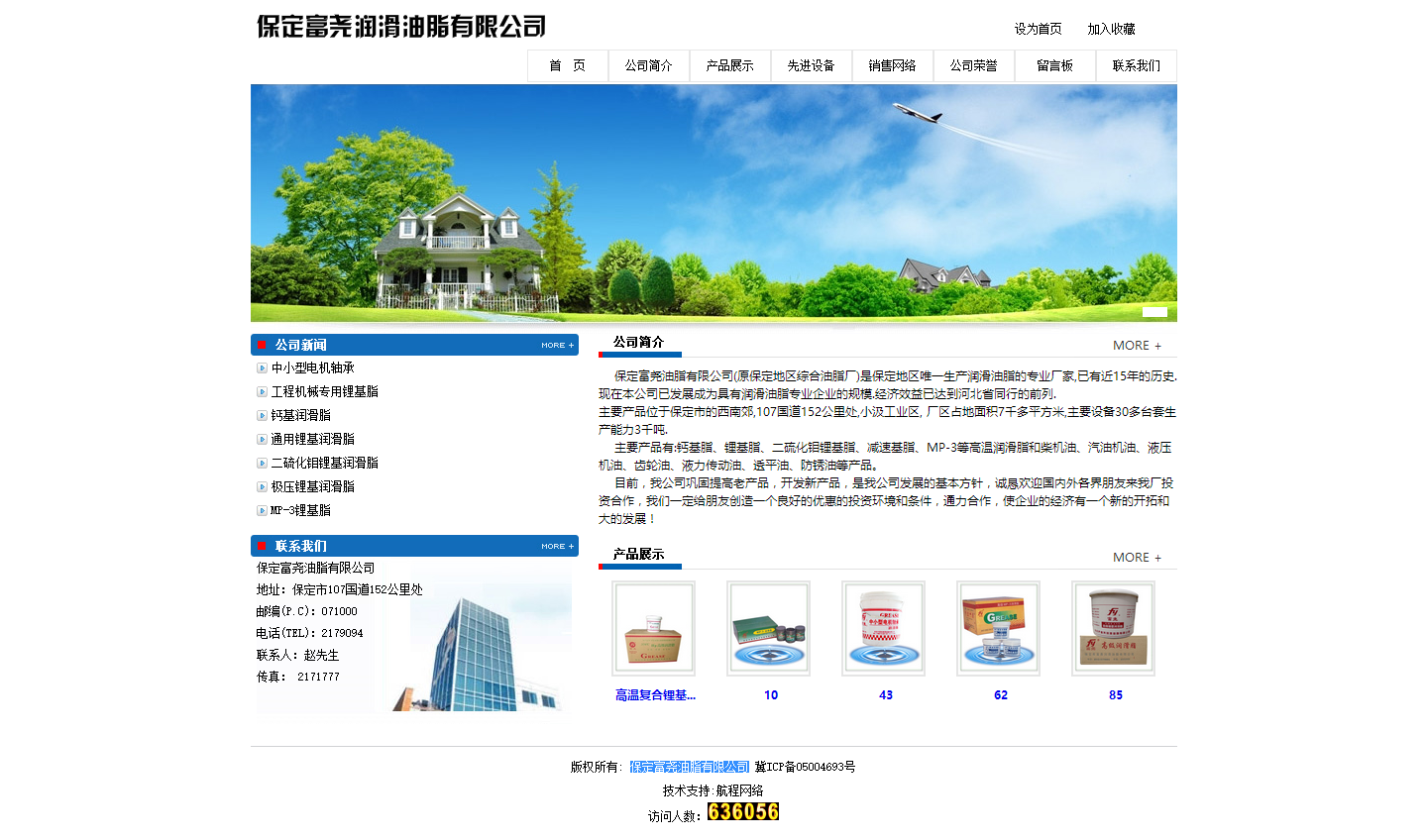Click the red square icon beside 联系我们 header

coord(262,545)
